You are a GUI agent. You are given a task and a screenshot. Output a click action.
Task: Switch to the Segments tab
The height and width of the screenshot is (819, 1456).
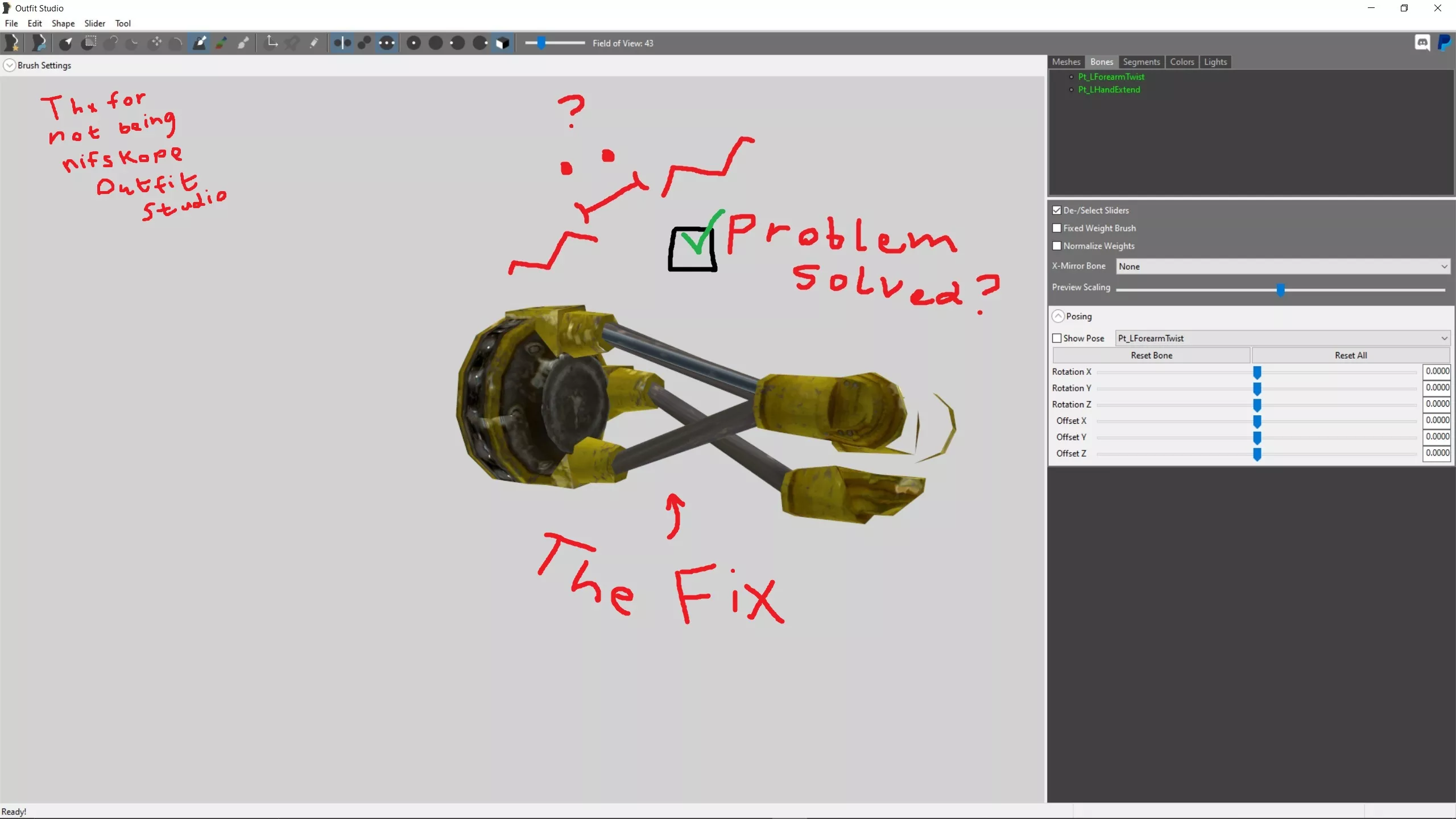pos(1141,62)
